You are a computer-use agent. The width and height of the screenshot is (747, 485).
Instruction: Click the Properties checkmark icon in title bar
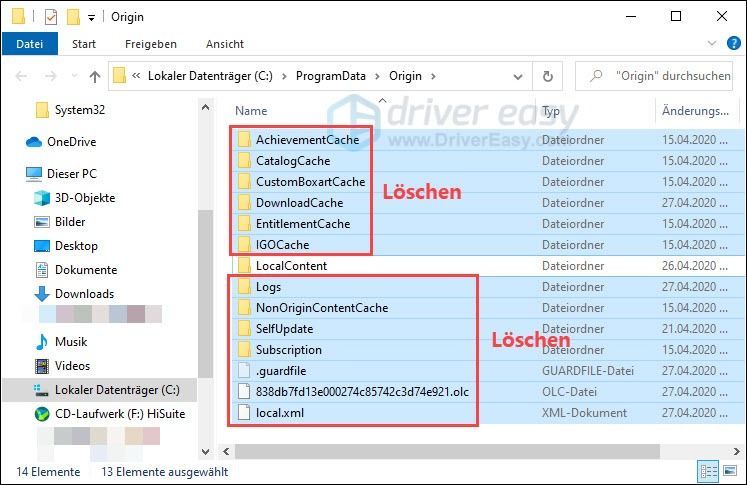(x=51, y=17)
